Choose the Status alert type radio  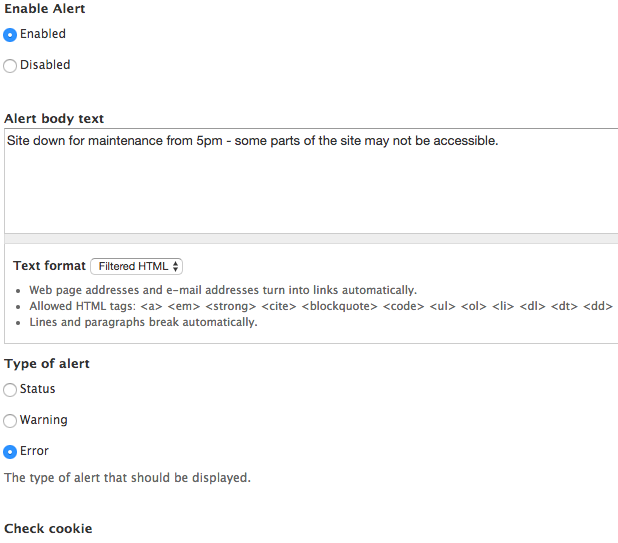click(10, 390)
